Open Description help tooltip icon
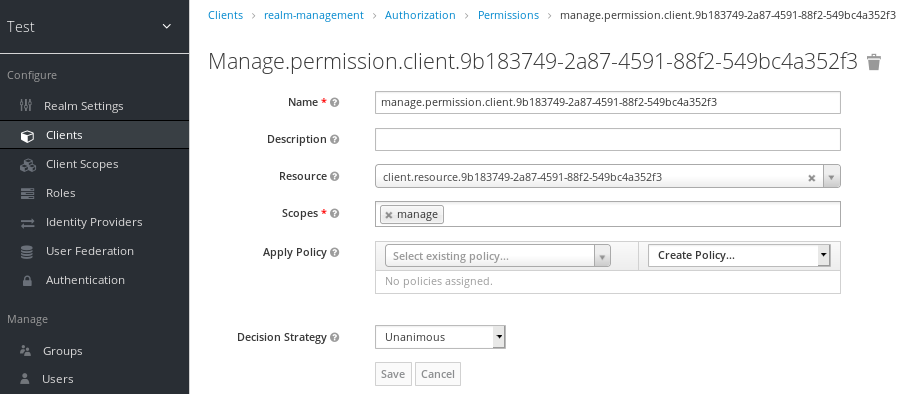The image size is (898, 394). click(335, 139)
